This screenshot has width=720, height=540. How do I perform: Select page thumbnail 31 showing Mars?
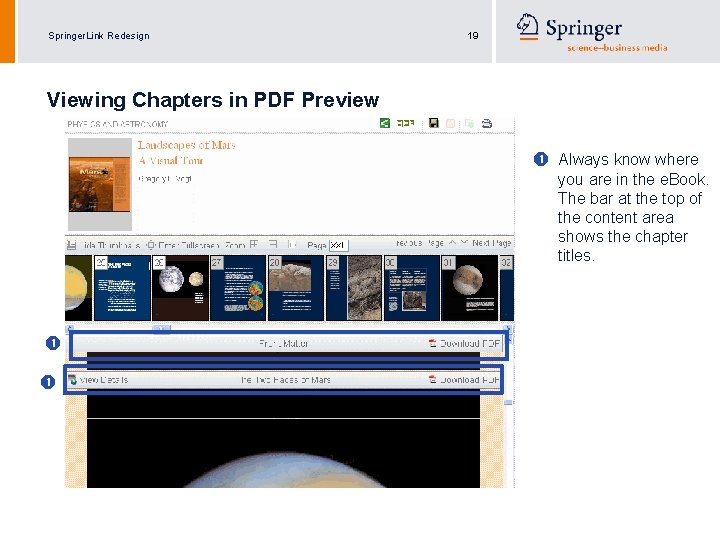tap(470, 288)
